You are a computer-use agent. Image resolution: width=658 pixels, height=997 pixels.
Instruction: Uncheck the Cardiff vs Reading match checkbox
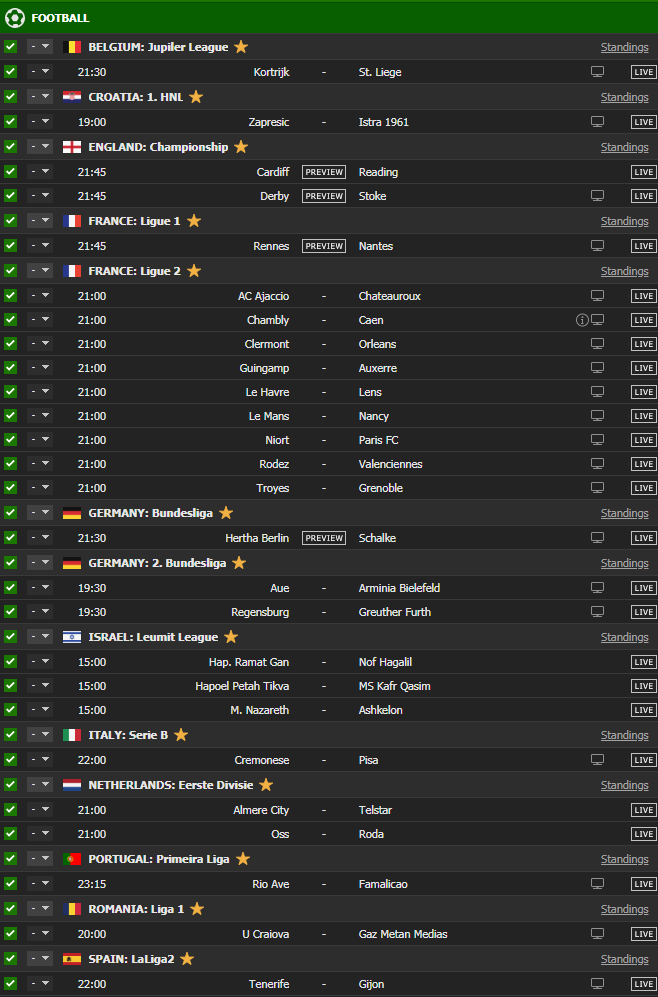pos(10,171)
